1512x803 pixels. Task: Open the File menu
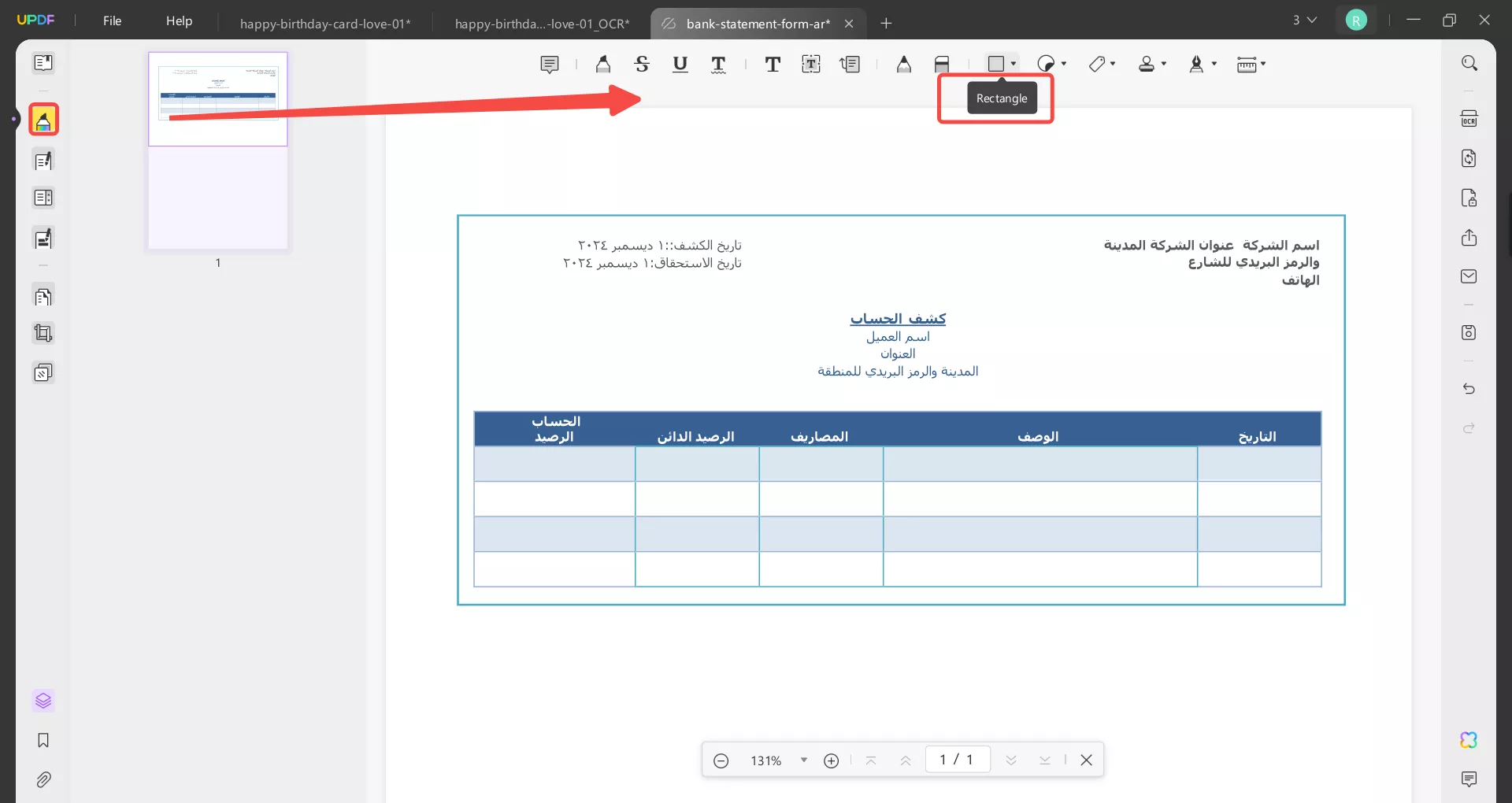112,20
